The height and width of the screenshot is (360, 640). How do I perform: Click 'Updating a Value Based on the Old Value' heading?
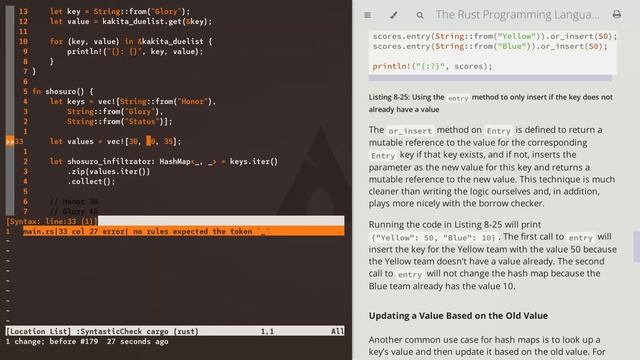(458, 316)
